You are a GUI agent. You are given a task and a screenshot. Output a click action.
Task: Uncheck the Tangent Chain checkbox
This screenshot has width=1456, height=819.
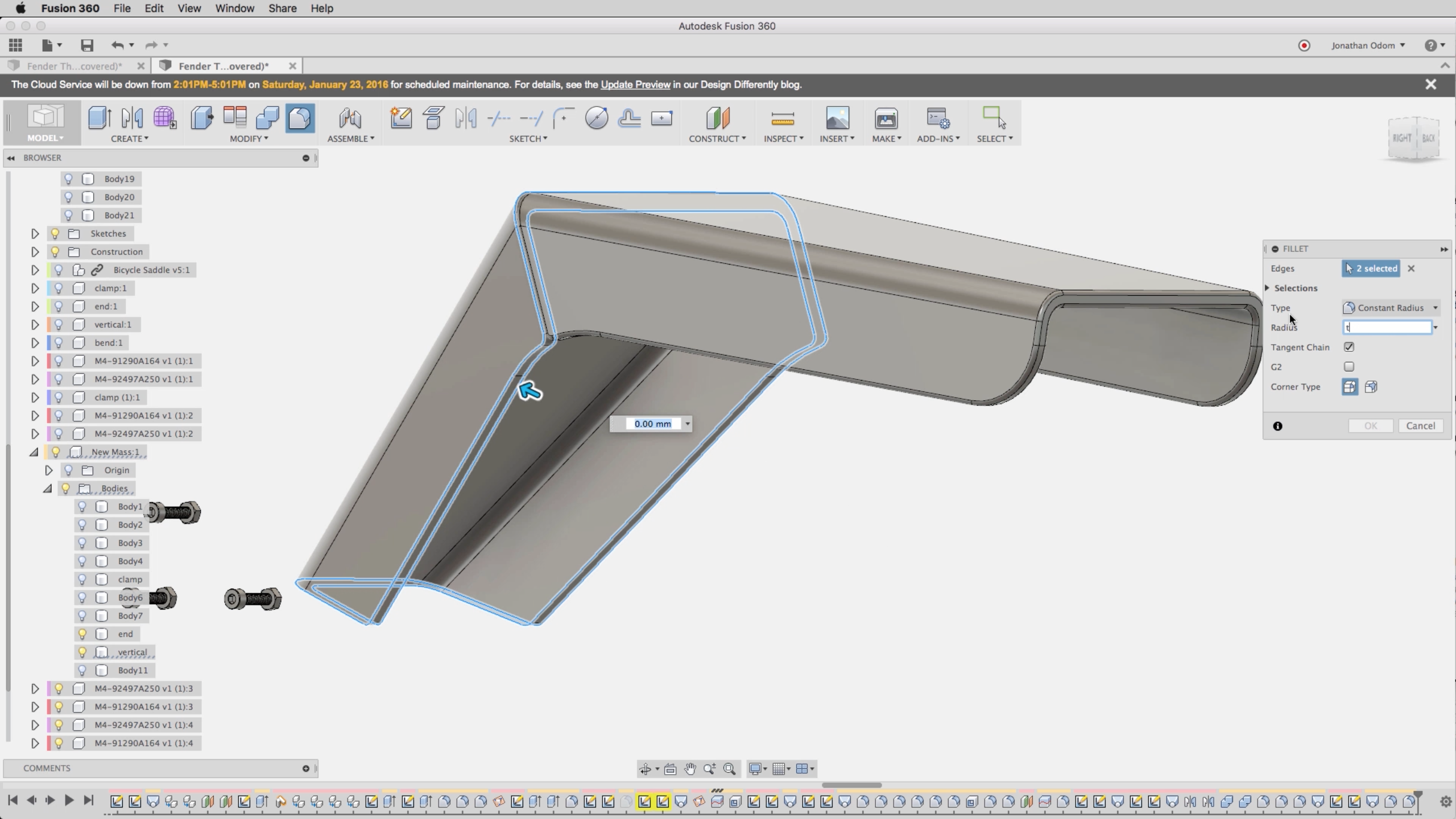[1349, 347]
